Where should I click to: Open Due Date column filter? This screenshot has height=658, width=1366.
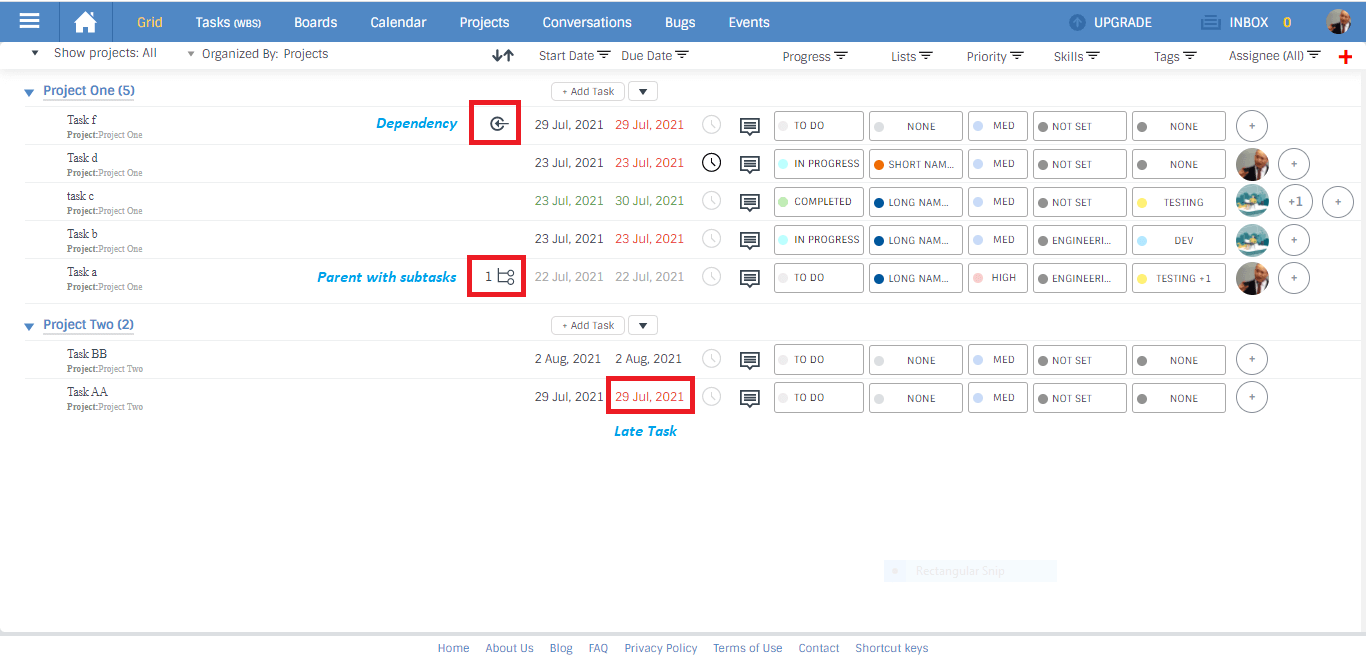coord(682,56)
